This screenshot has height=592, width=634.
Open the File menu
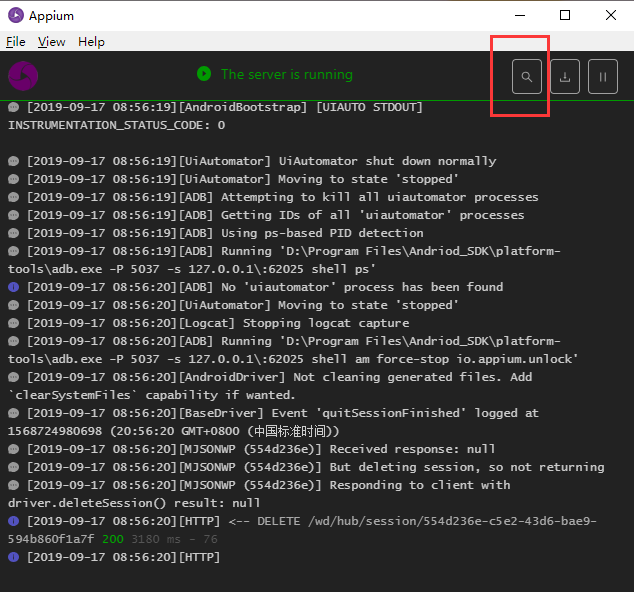(x=15, y=42)
